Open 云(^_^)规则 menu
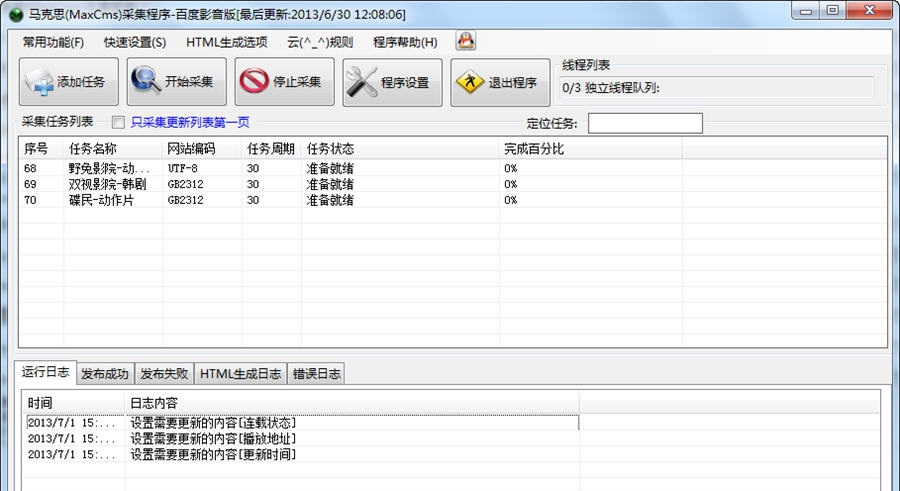The width and height of the screenshot is (900, 491). tap(320, 42)
